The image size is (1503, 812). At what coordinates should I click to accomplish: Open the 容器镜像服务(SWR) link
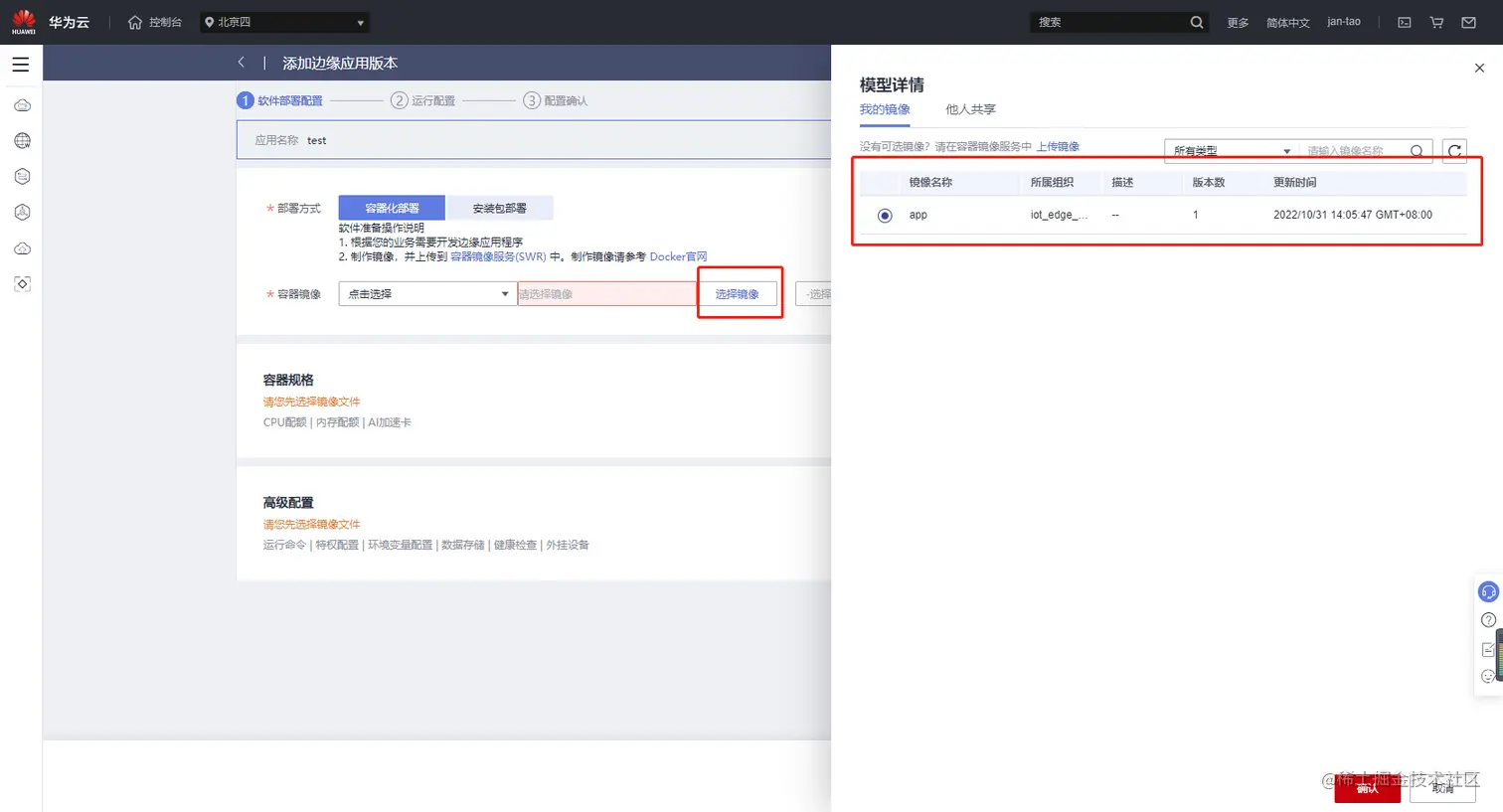coord(498,256)
